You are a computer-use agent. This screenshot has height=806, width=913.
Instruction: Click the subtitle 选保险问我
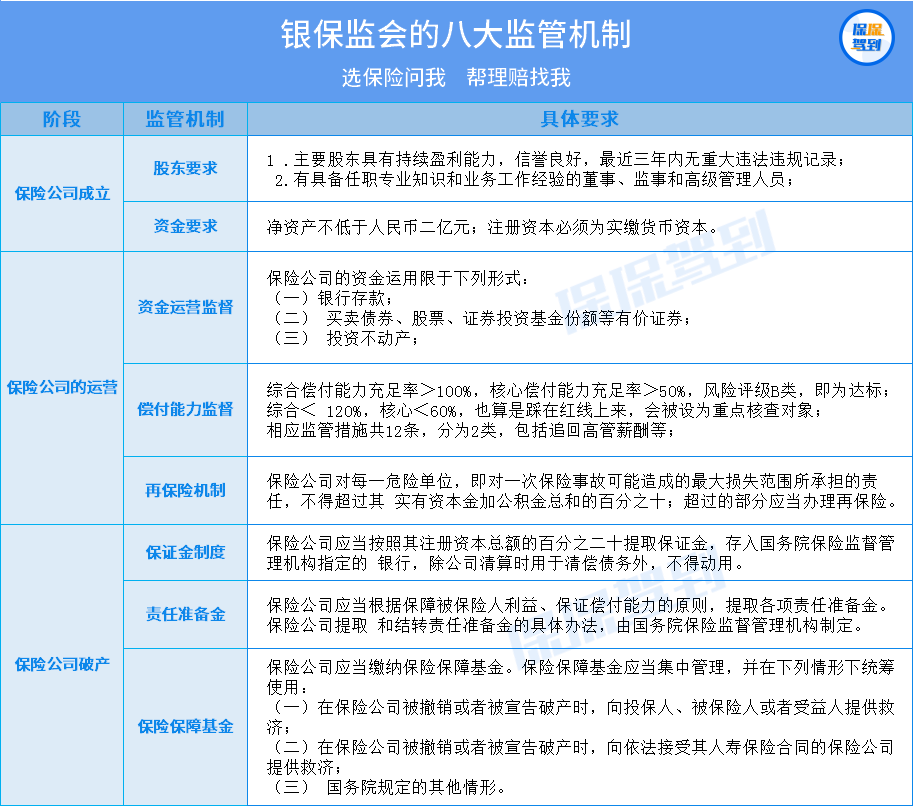394,77
